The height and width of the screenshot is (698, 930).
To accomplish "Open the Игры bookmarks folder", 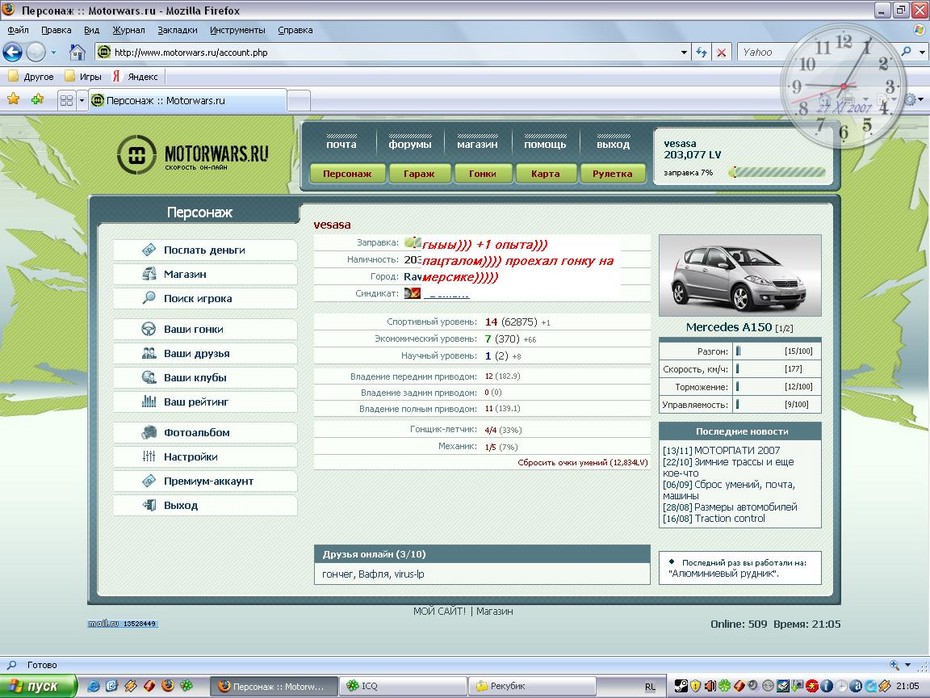I will click(84, 77).
